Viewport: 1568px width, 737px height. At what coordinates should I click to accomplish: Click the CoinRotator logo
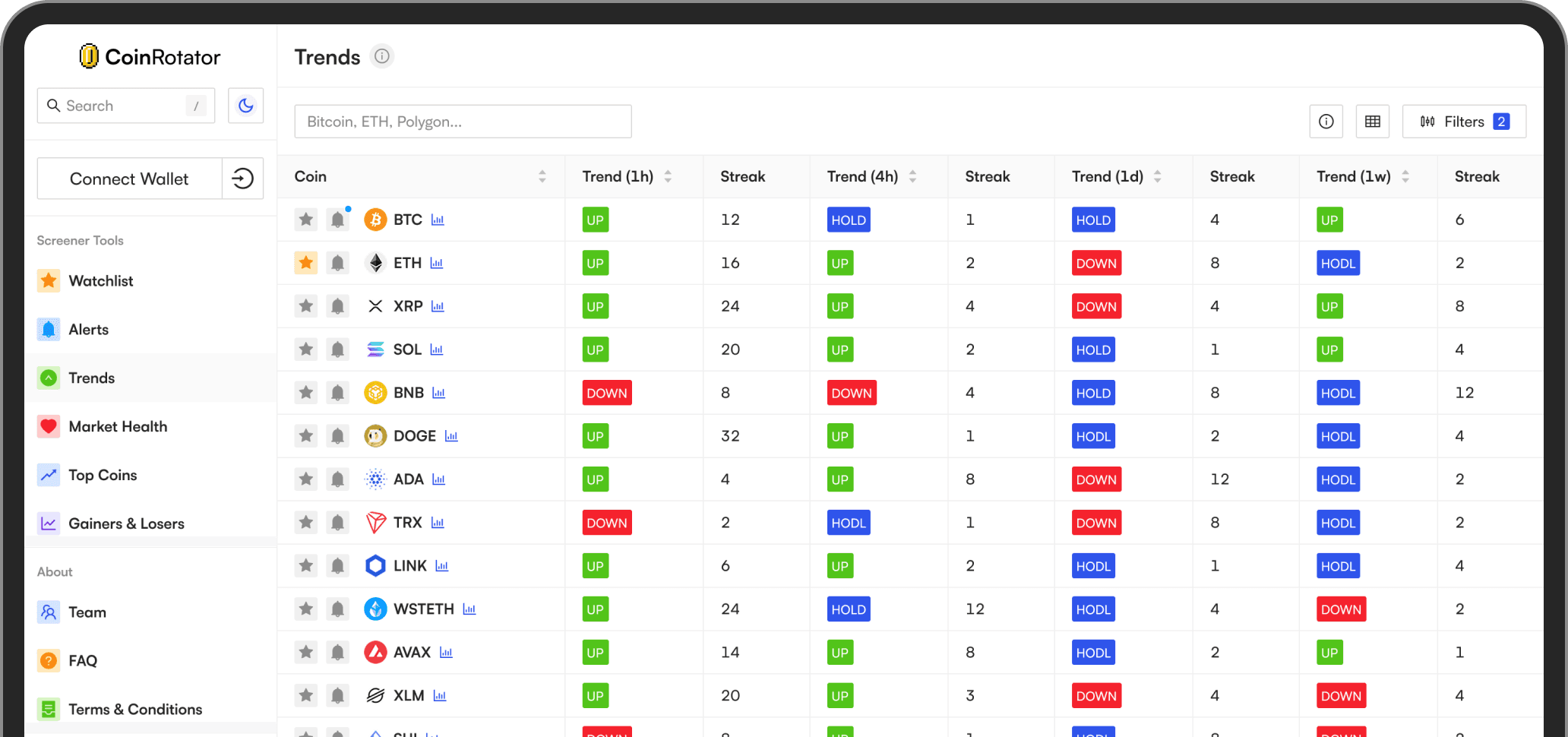pos(150,56)
